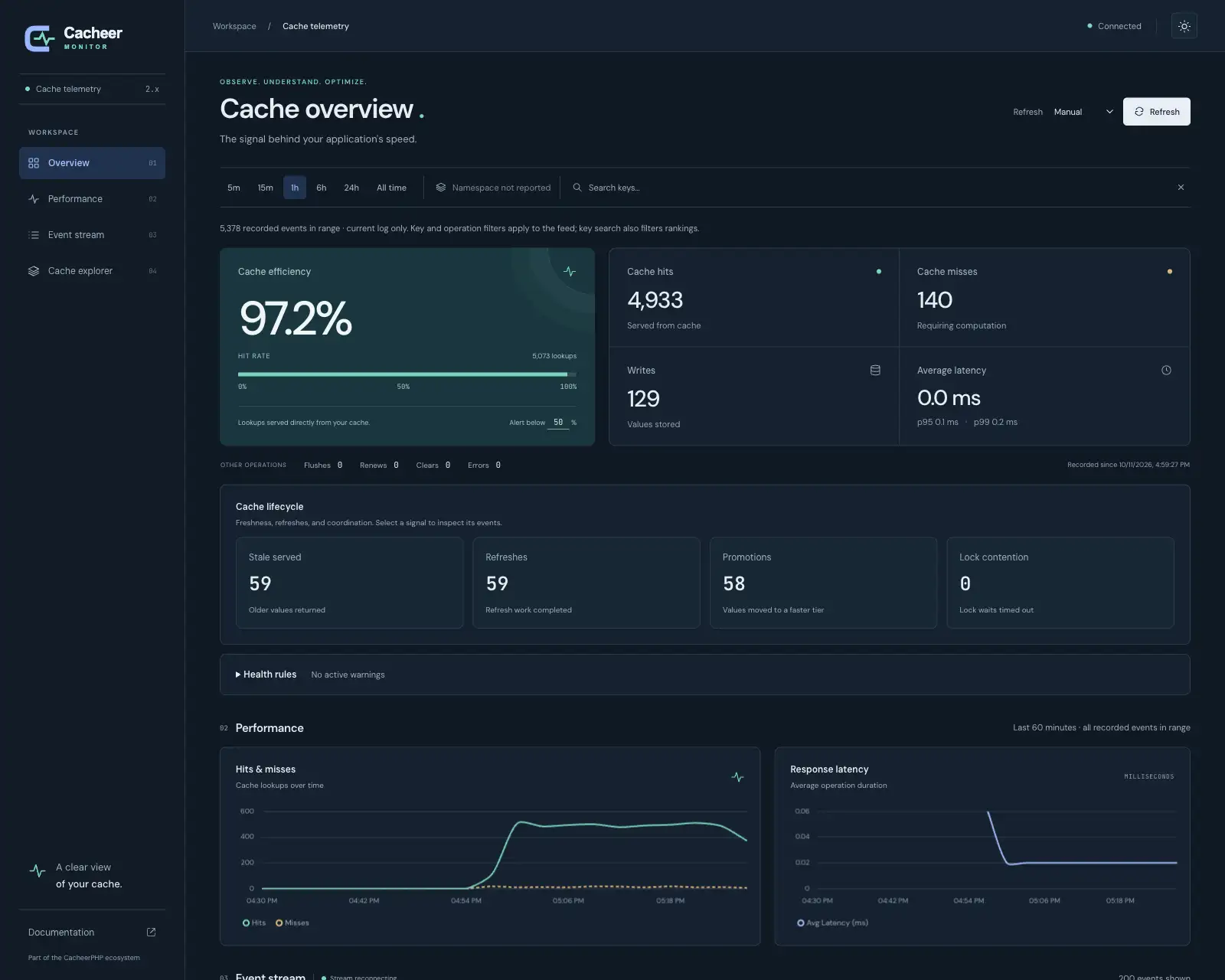Click the Cacheer Monitor logo icon
This screenshot has width=1225, height=980.
tap(40, 38)
